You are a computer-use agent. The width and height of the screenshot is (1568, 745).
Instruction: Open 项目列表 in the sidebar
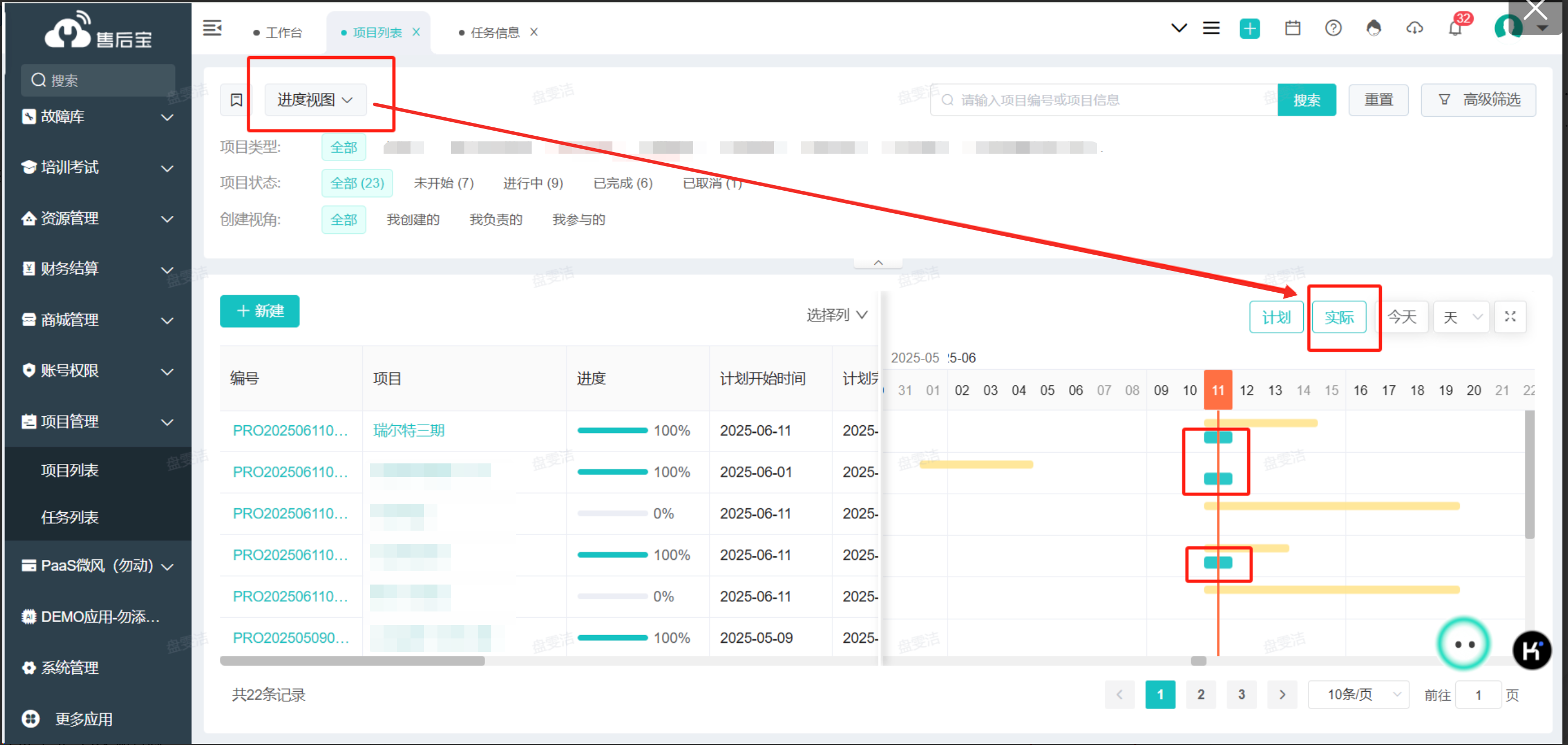70,471
